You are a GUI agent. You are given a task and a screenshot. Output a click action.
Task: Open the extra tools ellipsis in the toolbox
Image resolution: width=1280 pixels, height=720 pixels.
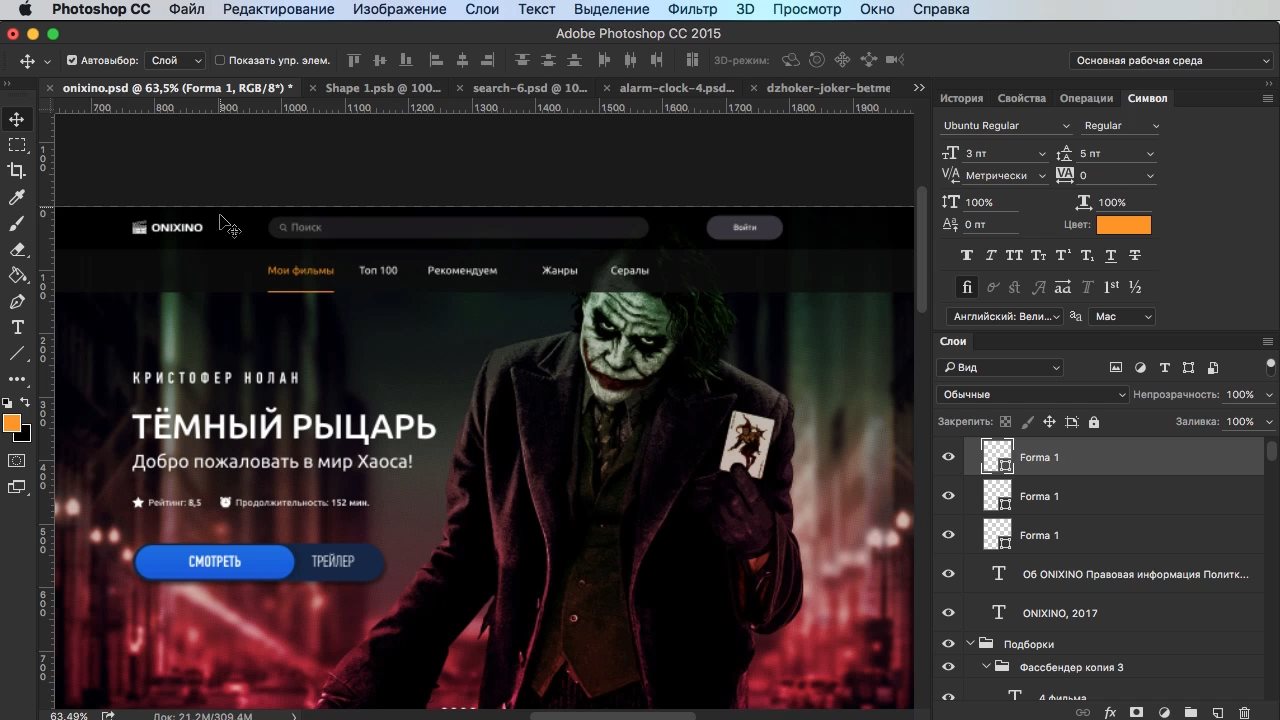click(17, 379)
